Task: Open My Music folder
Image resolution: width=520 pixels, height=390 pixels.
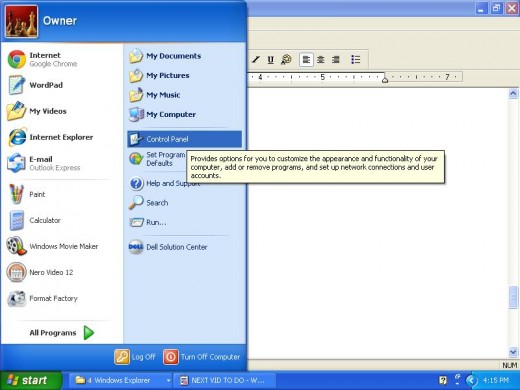Action: click(x=184, y=95)
